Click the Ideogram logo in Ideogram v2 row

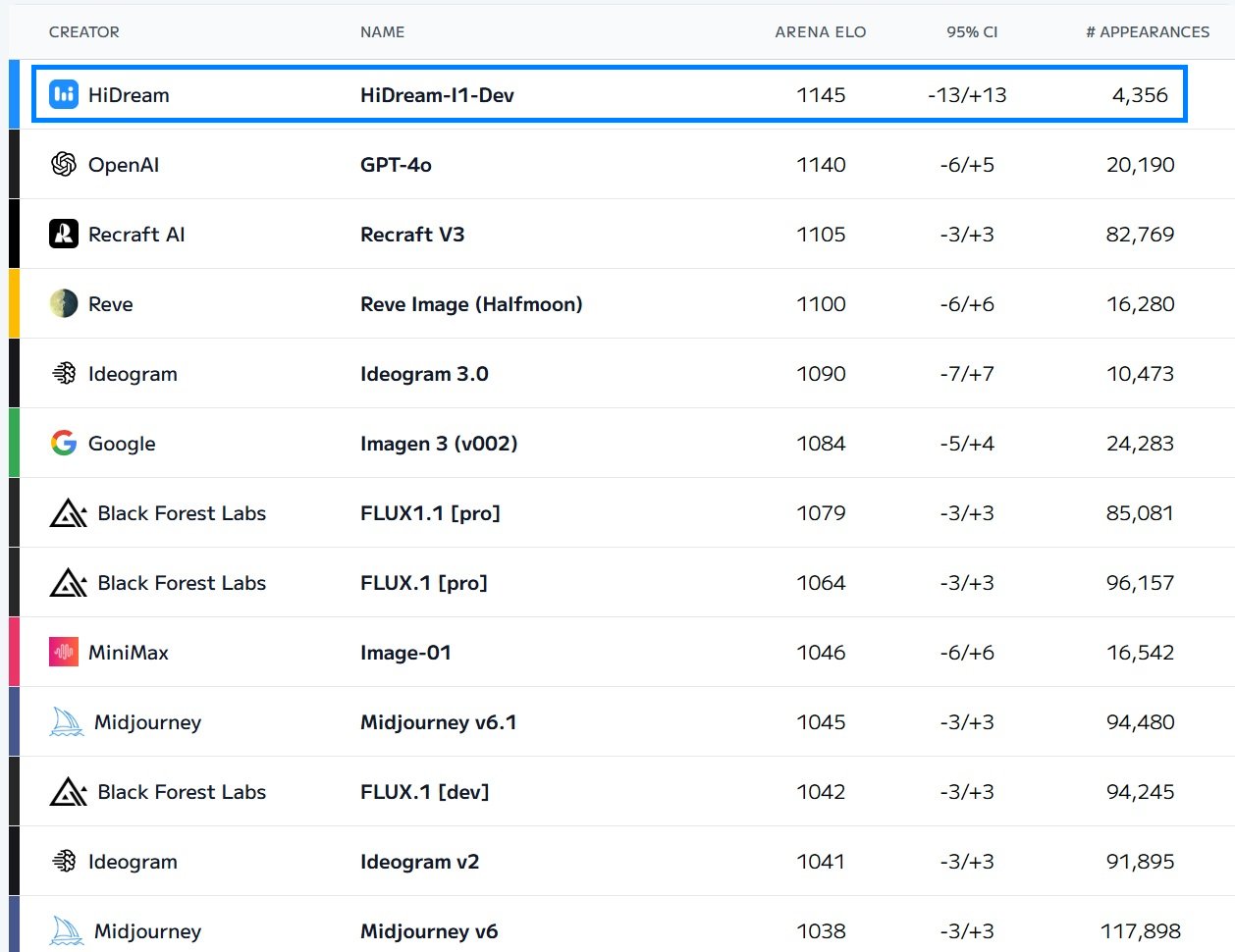tap(64, 861)
